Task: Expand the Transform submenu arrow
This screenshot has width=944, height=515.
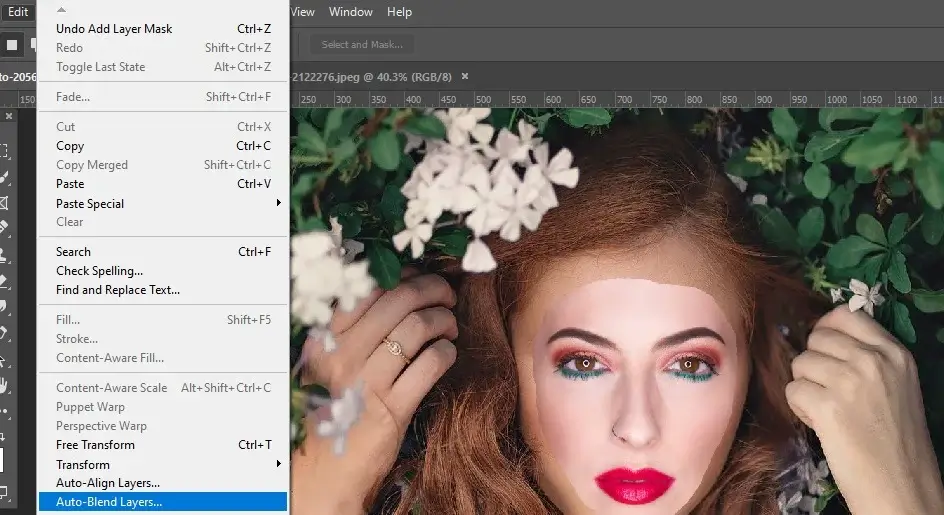Action: click(x=278, y=464)
